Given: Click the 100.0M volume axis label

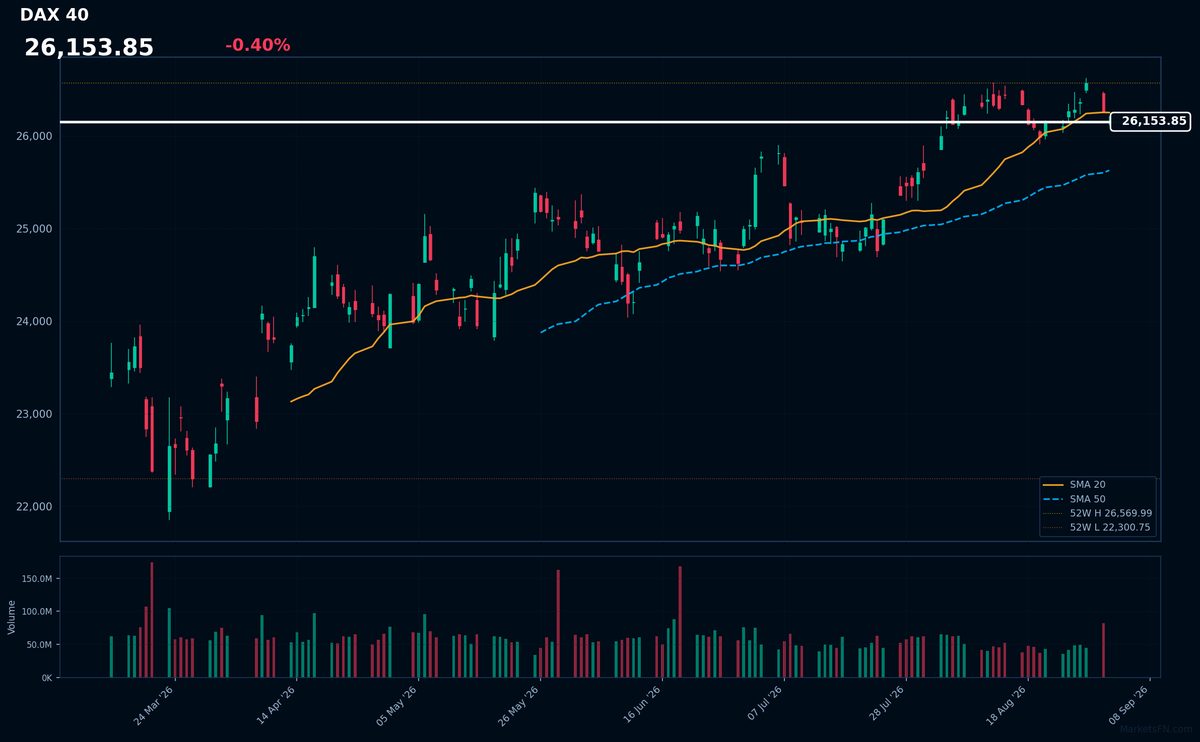Looking at the screenshot, I should tap(37, 612).
